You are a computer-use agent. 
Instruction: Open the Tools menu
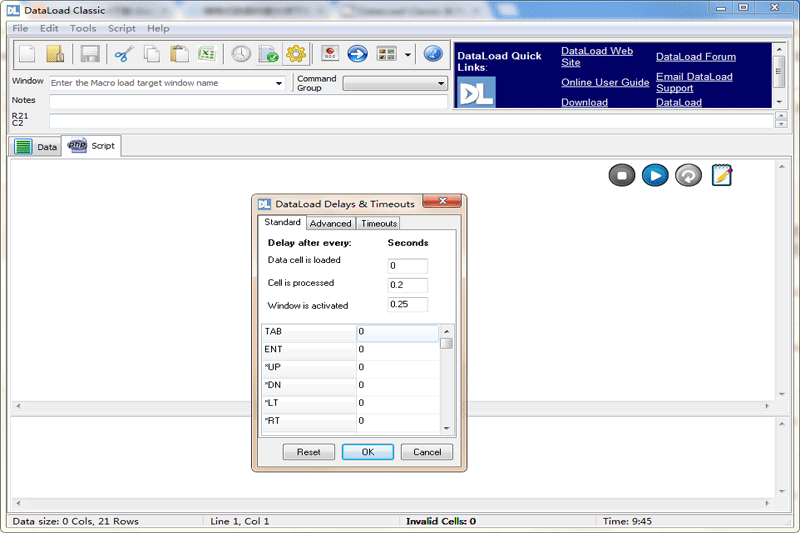coord(83,29)
